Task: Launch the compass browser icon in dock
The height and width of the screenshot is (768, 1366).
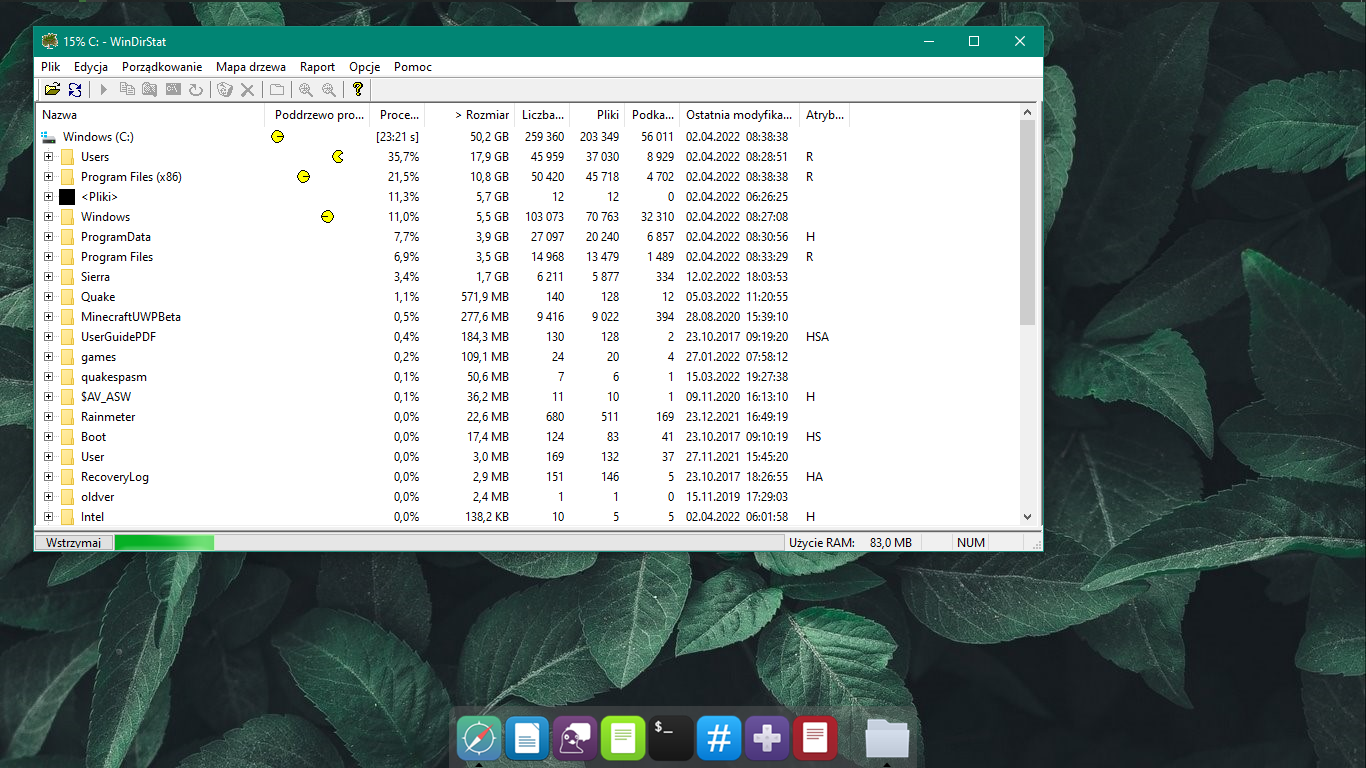Action: tap(479, 739)
